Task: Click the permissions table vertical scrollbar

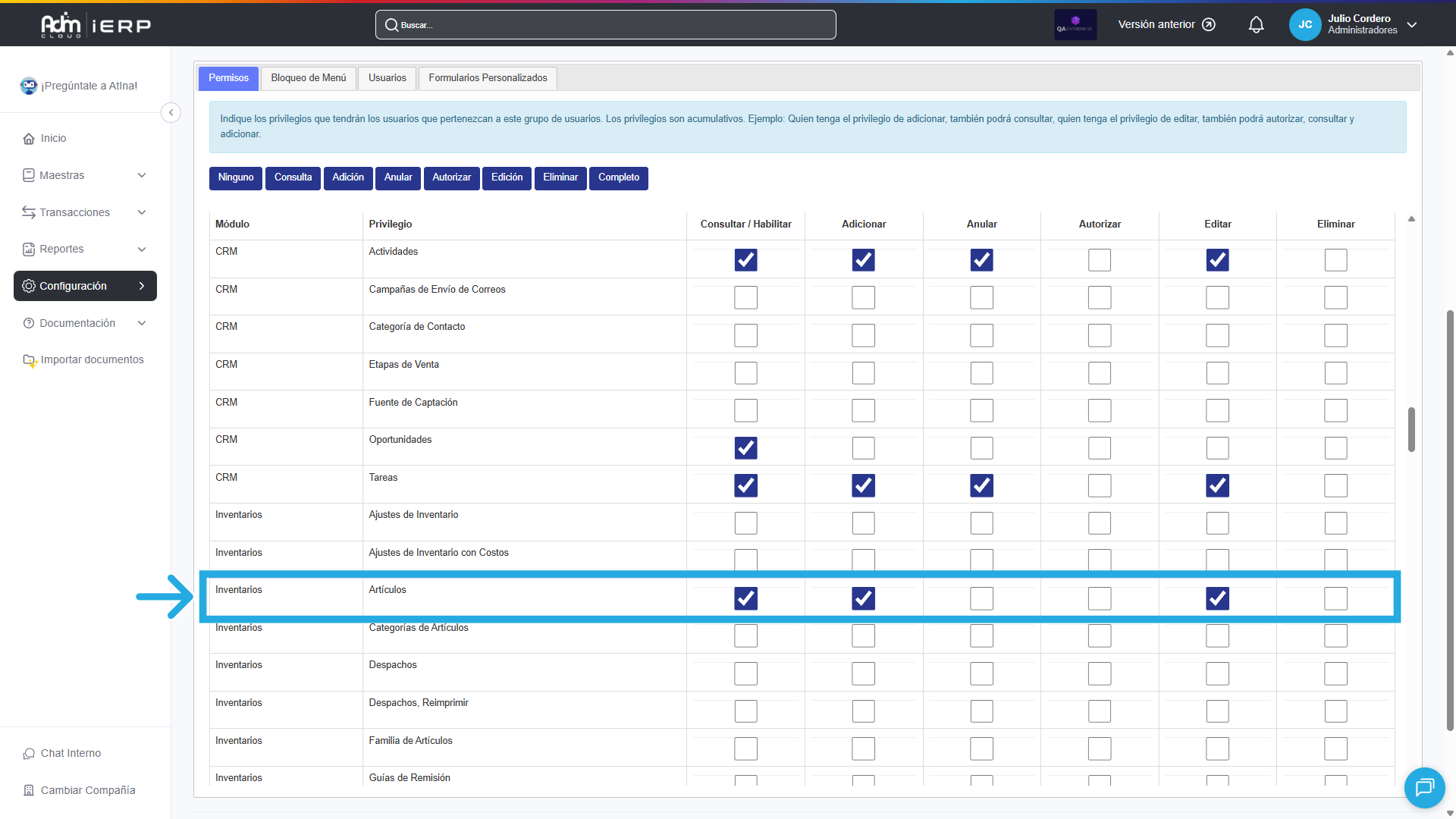Action: tap(1411, 429)
